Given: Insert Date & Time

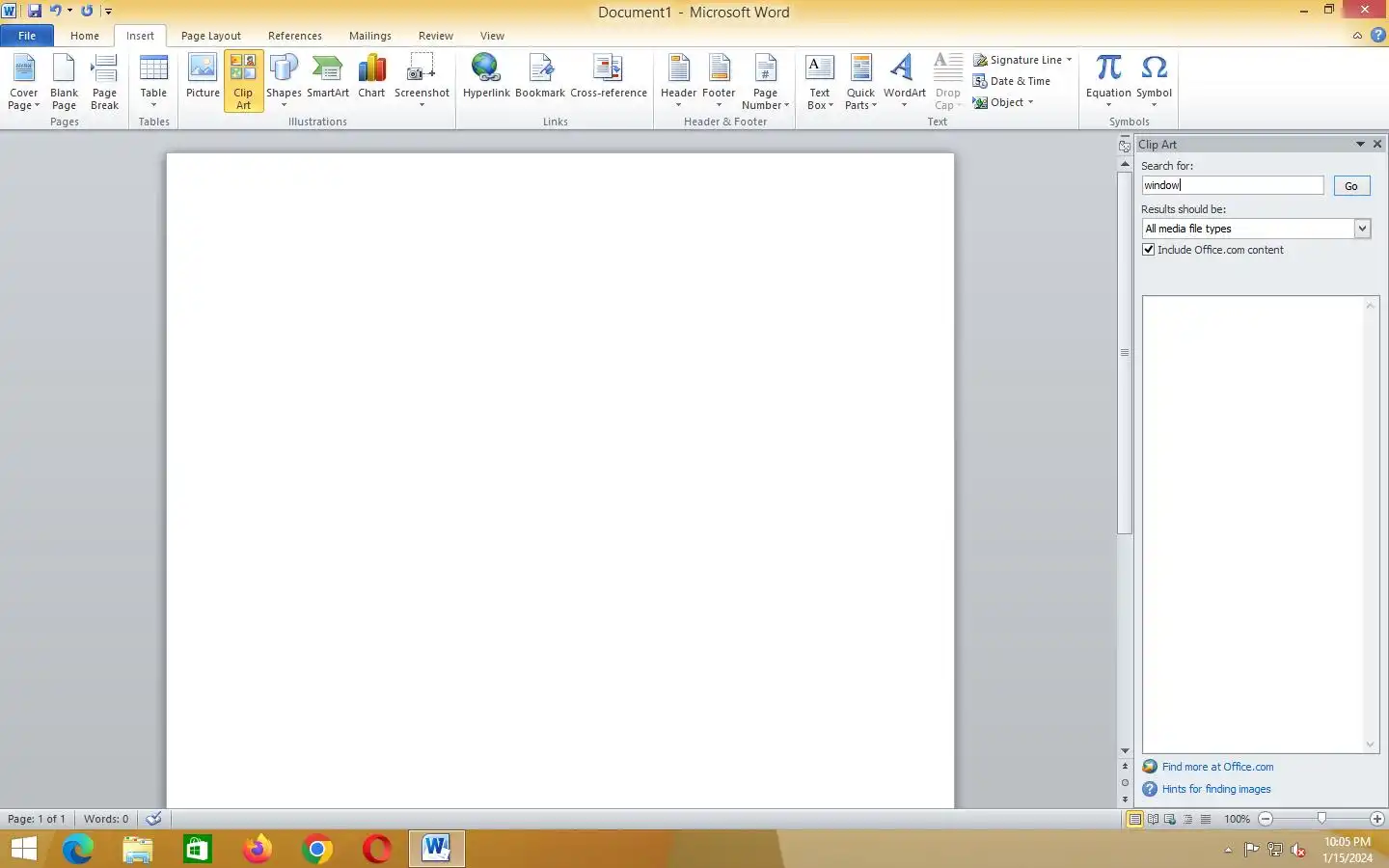Looking at the screenshot, I should pyautogui.click(x=1012, y=81).
